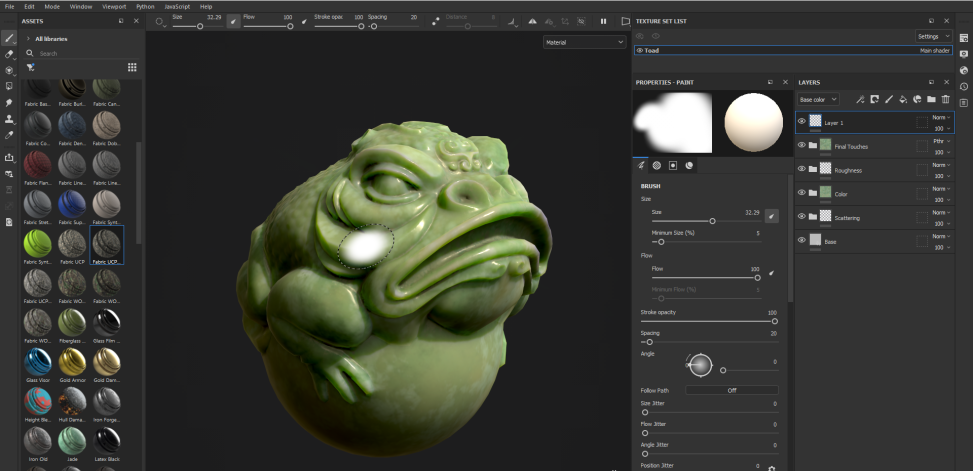
Task: Select the Material picker eyedropper
Action: [9, 135]
